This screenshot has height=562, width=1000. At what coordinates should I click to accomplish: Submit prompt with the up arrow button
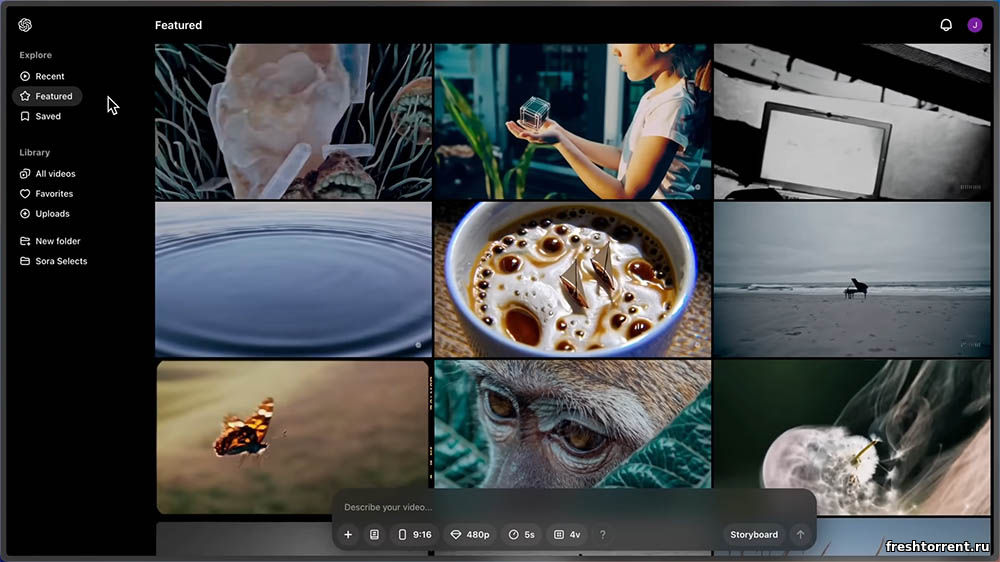[x=800, y=535]
